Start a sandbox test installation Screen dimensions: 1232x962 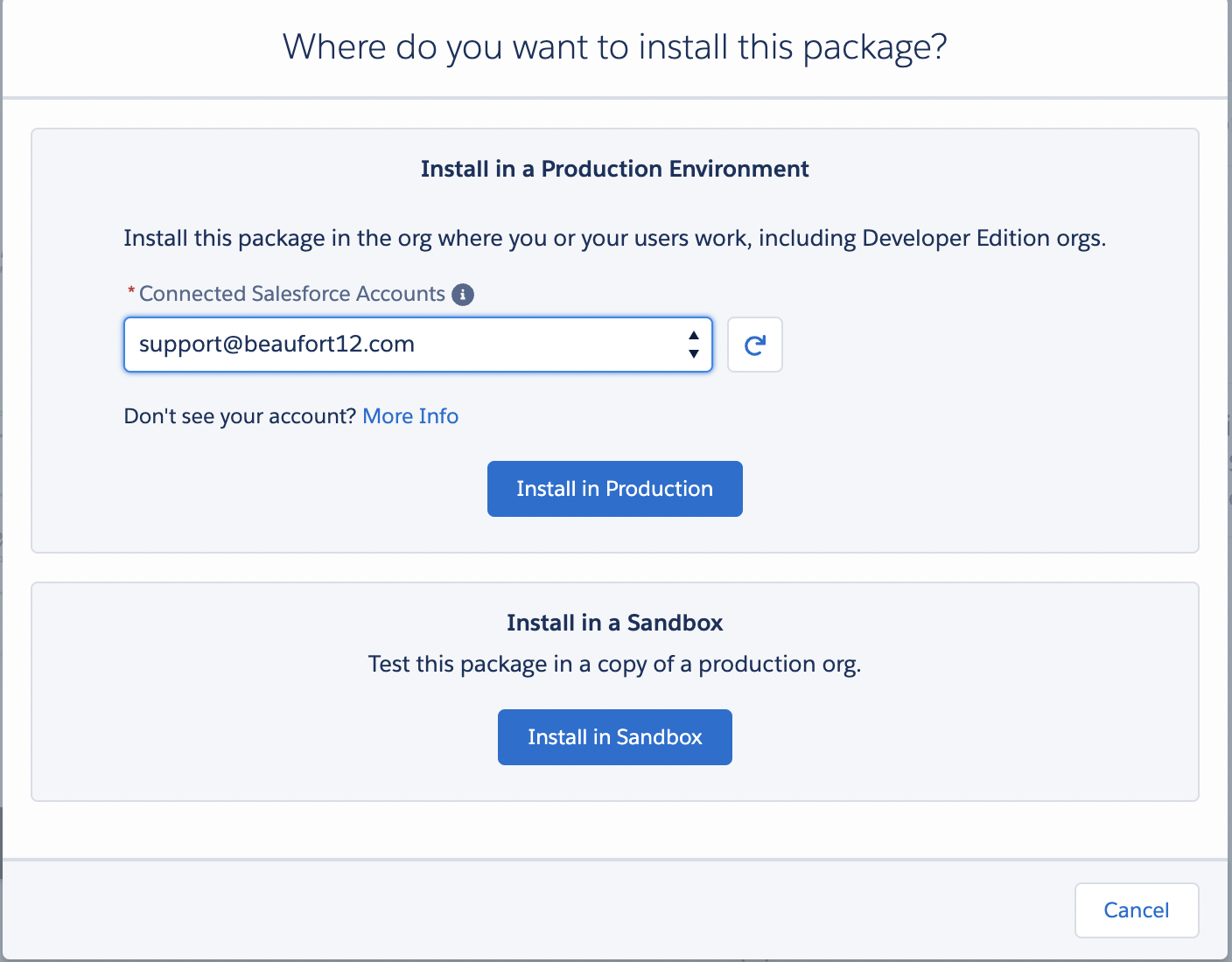tap(614, 736)
